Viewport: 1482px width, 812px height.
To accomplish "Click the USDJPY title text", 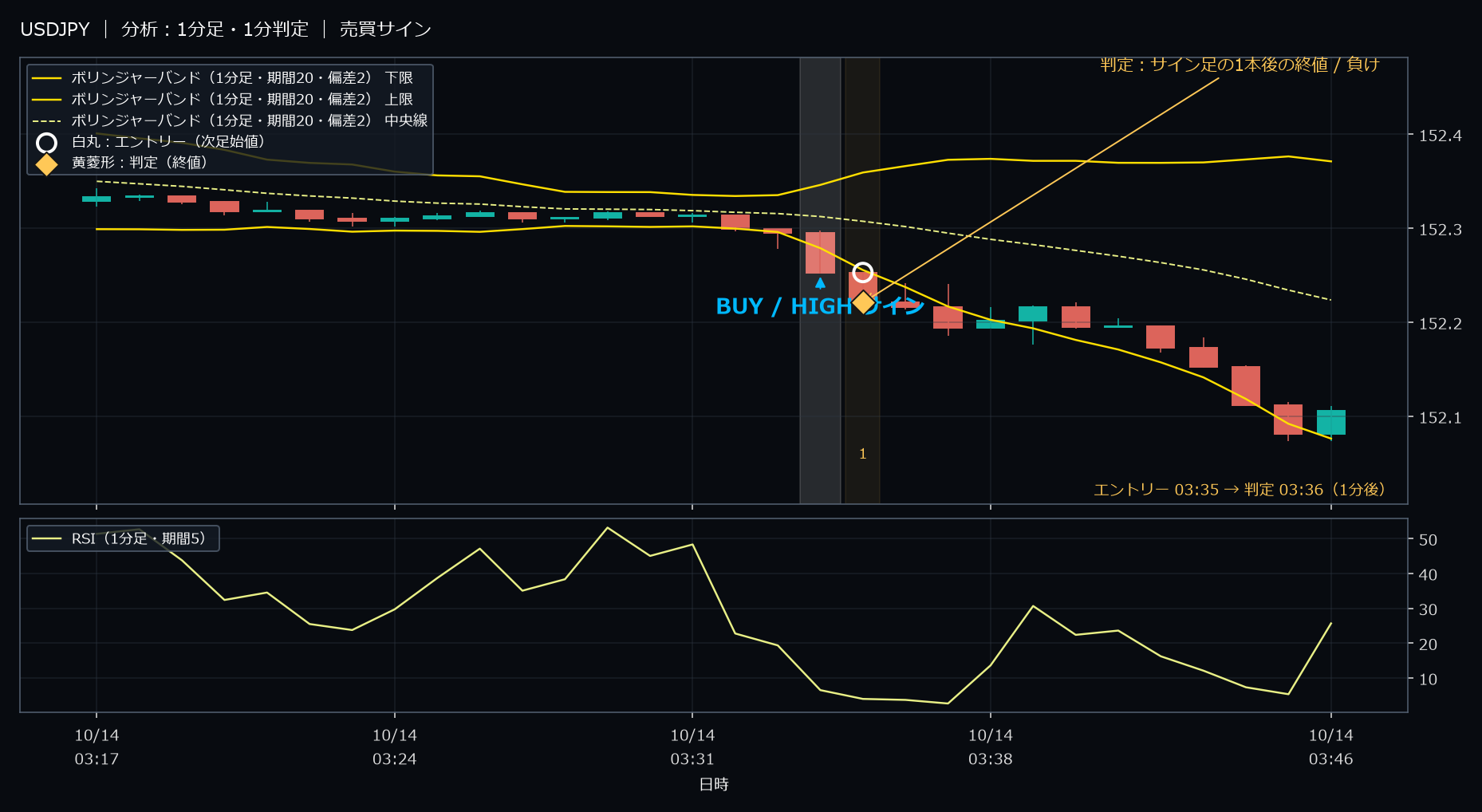I will coord(55,30).
